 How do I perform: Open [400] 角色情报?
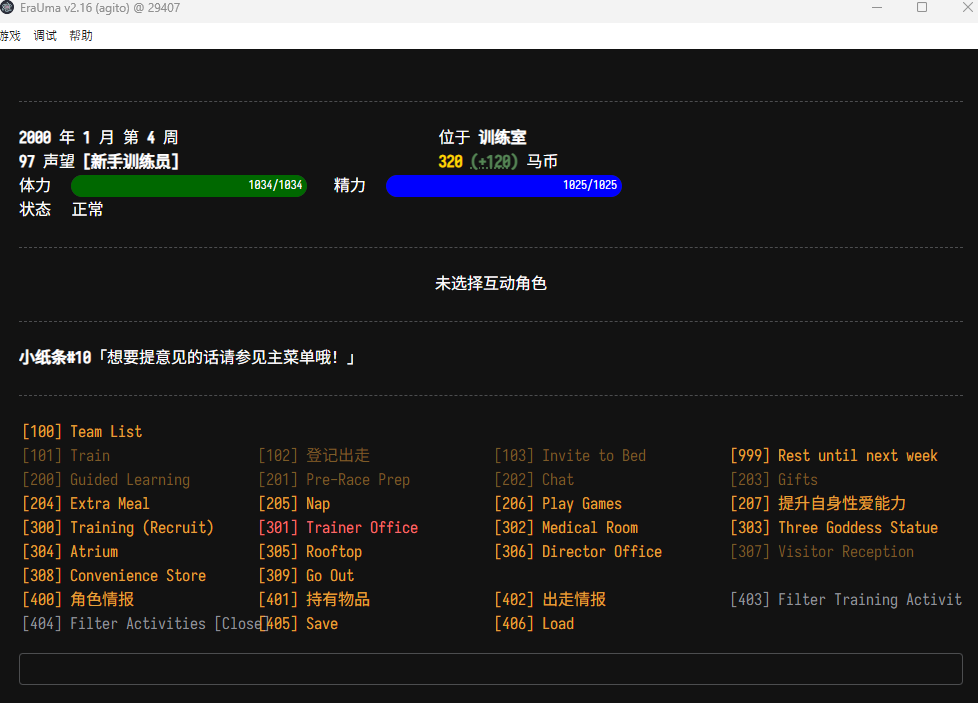pos(78,600)
